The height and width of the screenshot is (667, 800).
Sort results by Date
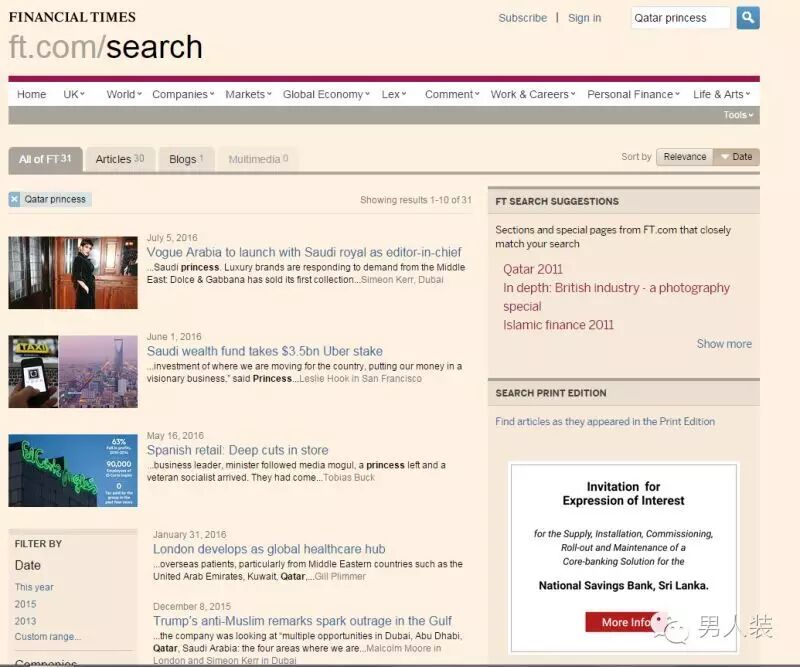[737, 157]
